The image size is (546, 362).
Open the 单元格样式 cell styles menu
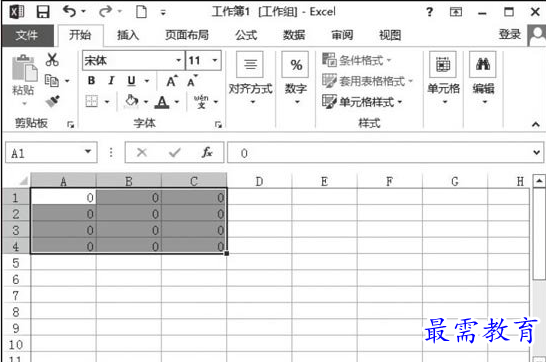click(x=362, y=102)
